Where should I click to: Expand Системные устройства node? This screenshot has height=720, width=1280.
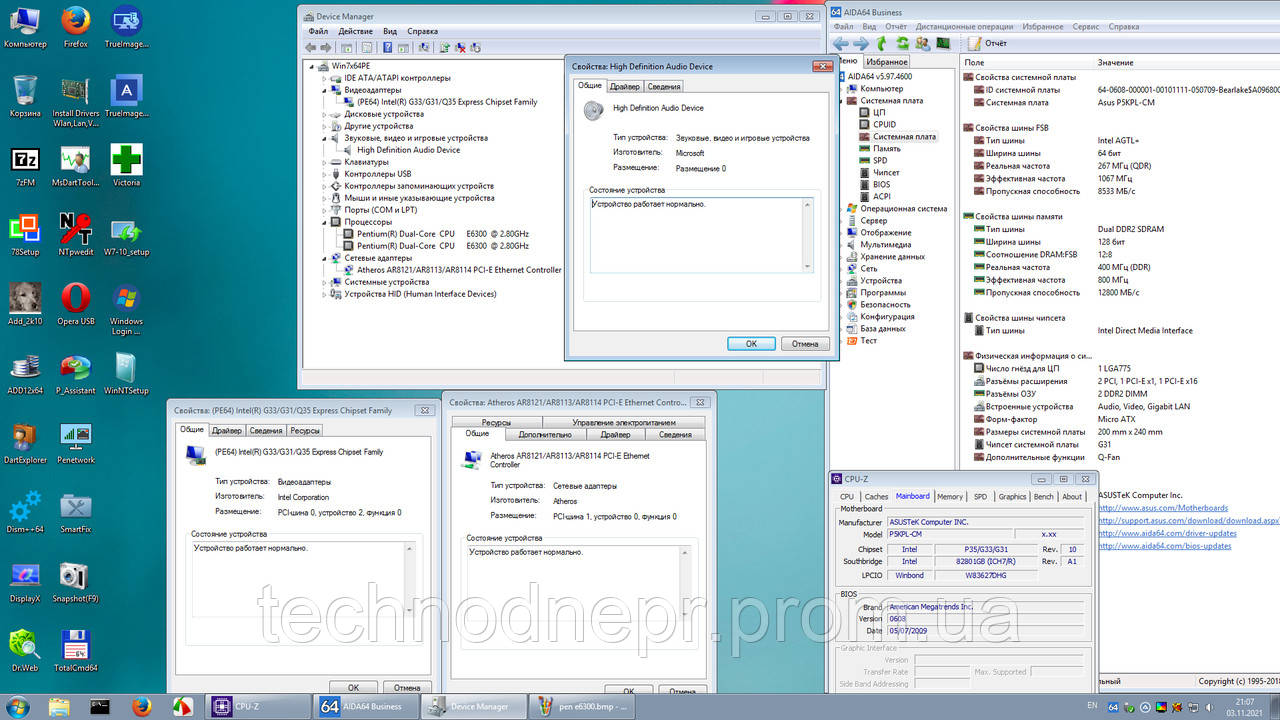pos(324,282)
